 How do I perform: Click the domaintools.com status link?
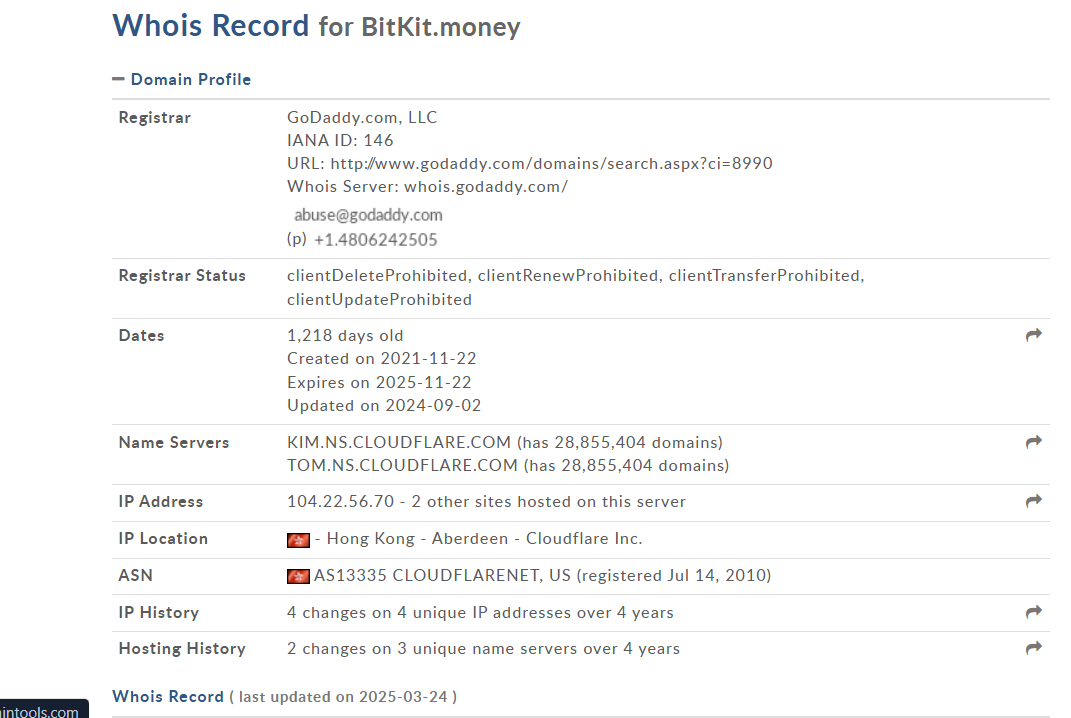click(39, 711)
